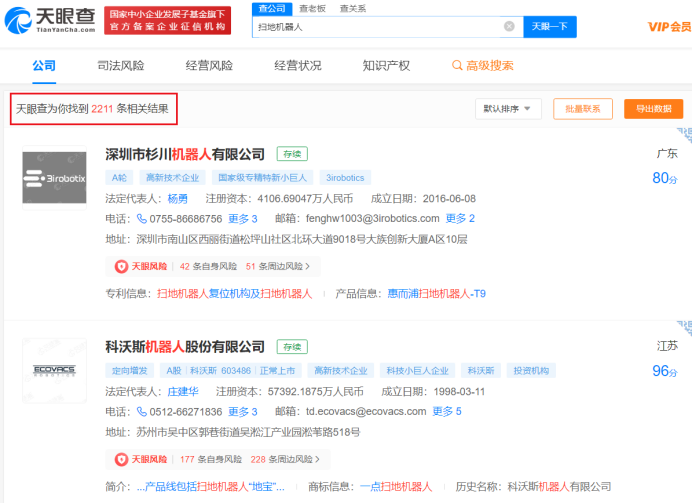Click into the search input field
Screen dimensions: 693x503
tap(375, 27)
